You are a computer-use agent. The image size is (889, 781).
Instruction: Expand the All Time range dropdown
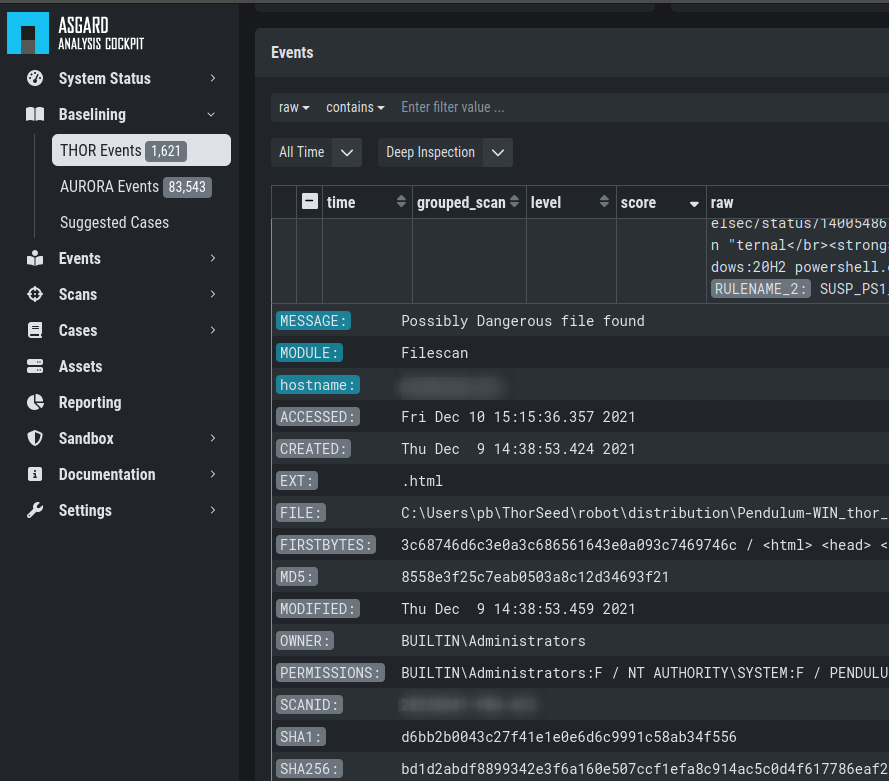[346, 152]
